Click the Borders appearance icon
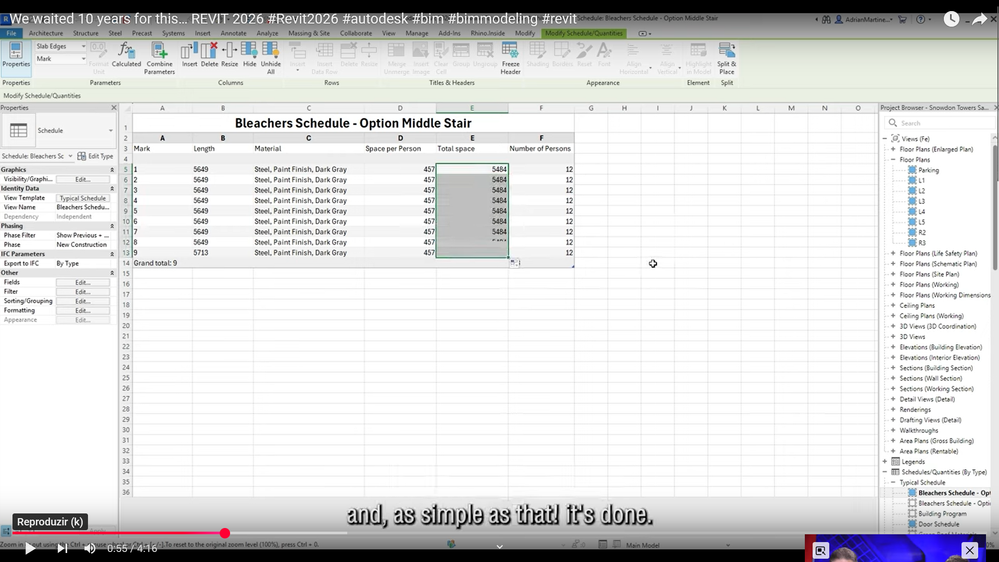This screenshot has height=562, width=999. 562,55
